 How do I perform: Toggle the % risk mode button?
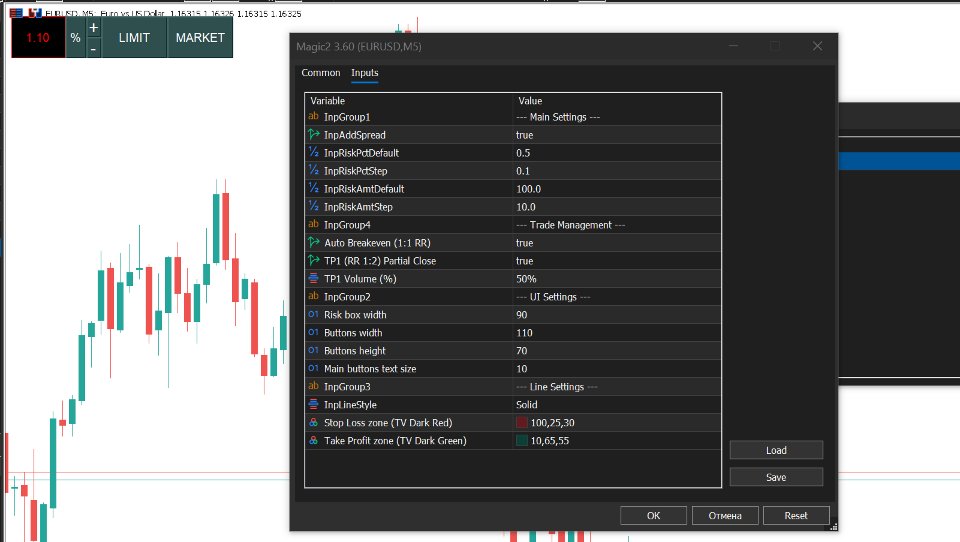click(x=75, y=37)
